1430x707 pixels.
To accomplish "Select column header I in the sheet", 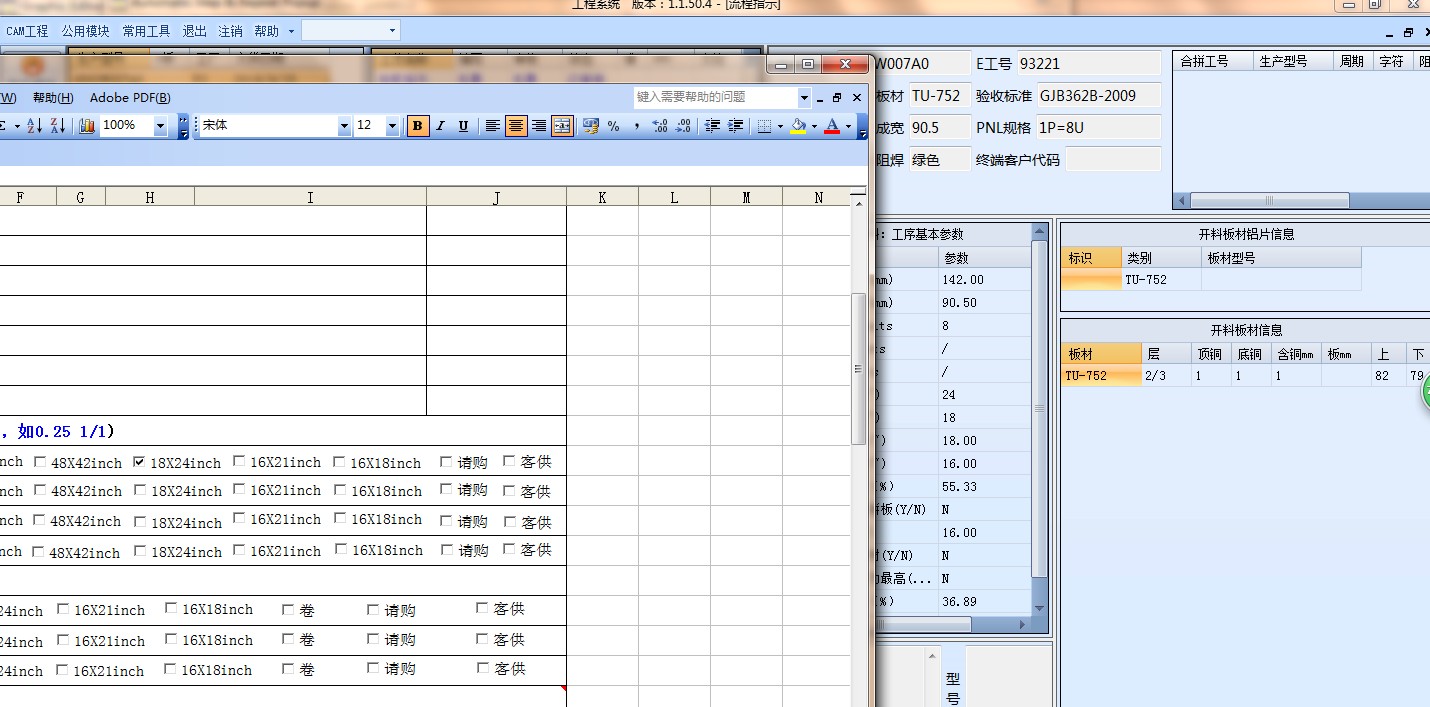I will point(310,197).
